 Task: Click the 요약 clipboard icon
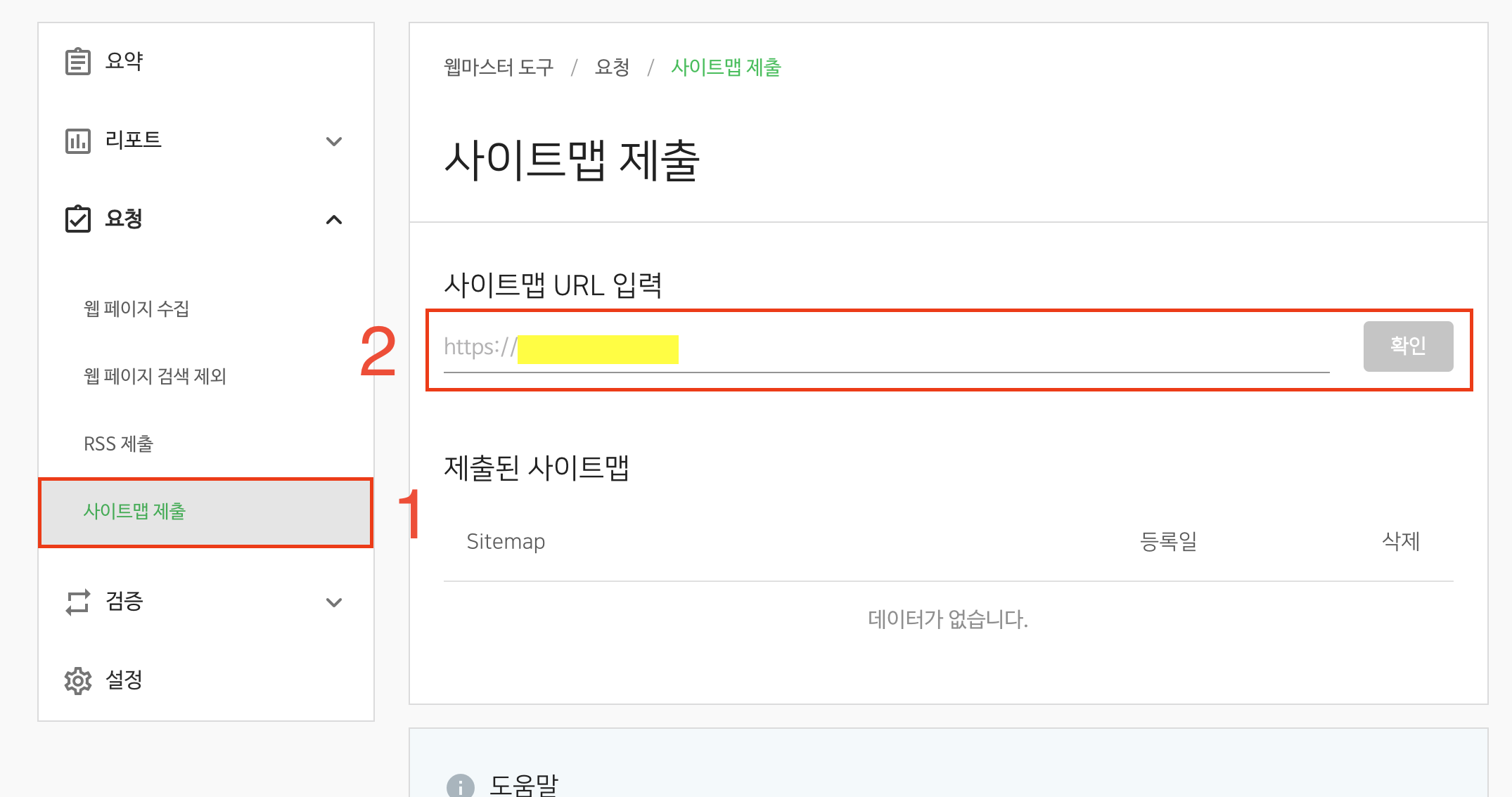tap(77, 61)
